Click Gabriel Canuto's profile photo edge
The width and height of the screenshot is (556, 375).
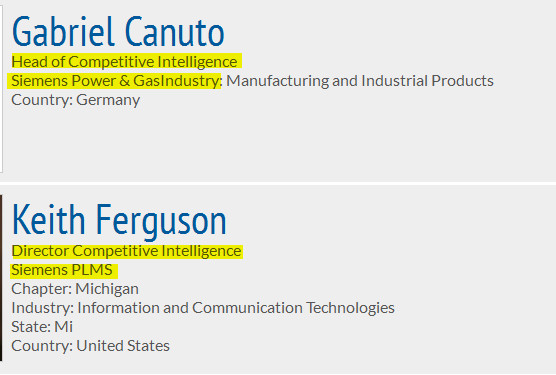coord(1,89)
